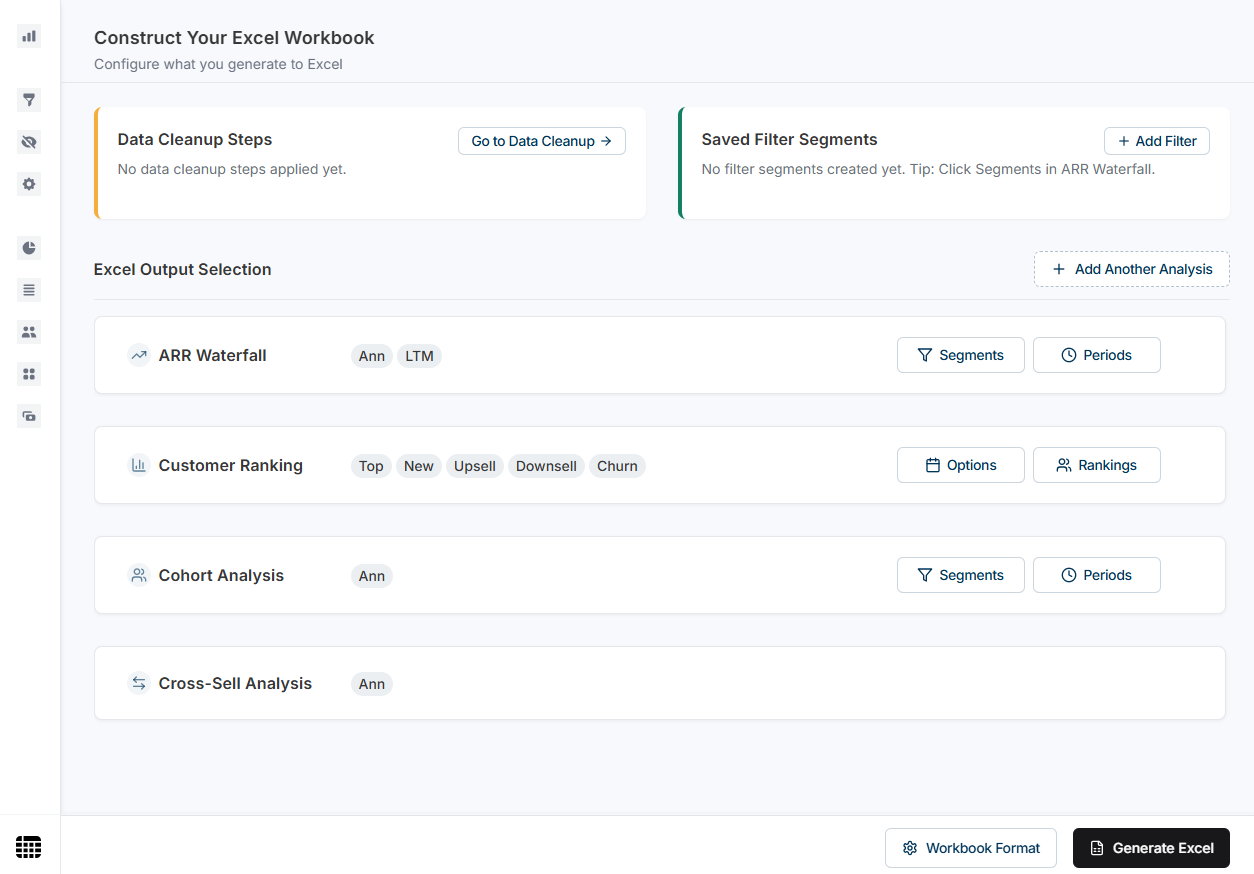Viewport: 1254px width, 874px height.
Task: Click Add Filter in Saved Filter Segments
Action: pos(1156,141)
